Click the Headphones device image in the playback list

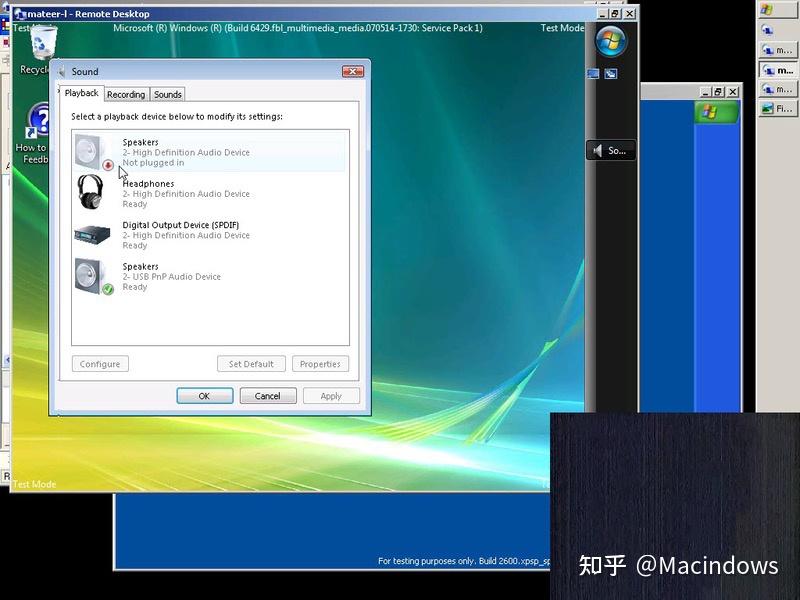92,192
